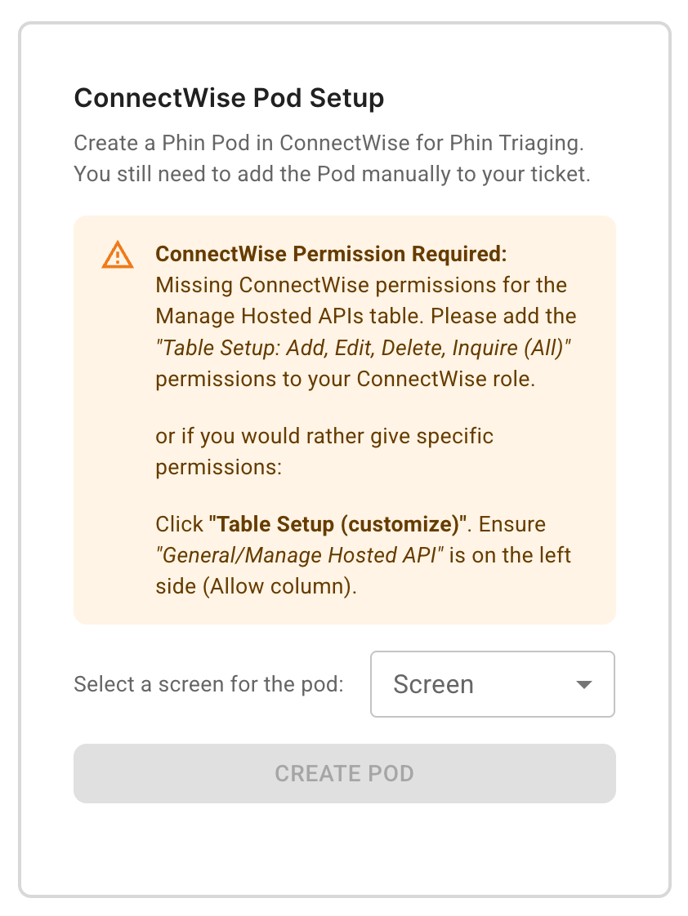The height and width of the screenshot is (916, 688).
Task: Click 'permissions to your ConnectWise role' line
Action: click(x=345, y=380)
